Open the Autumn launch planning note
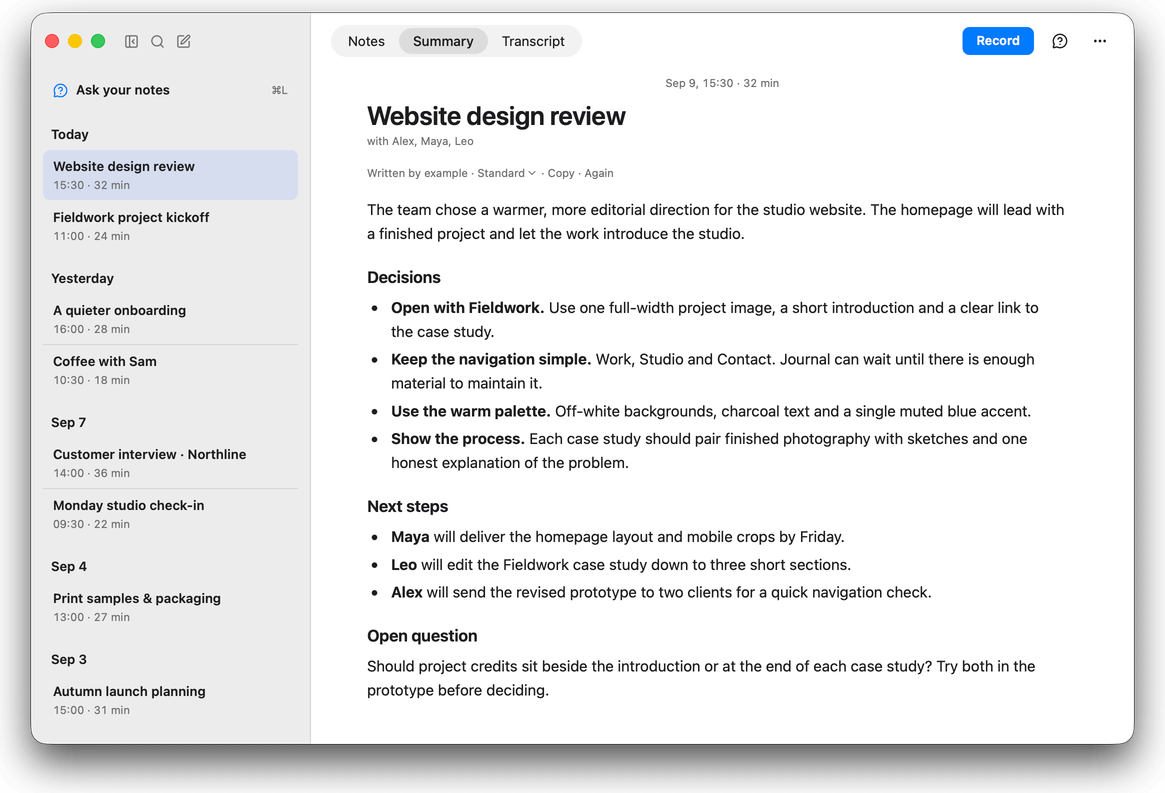 170,700
